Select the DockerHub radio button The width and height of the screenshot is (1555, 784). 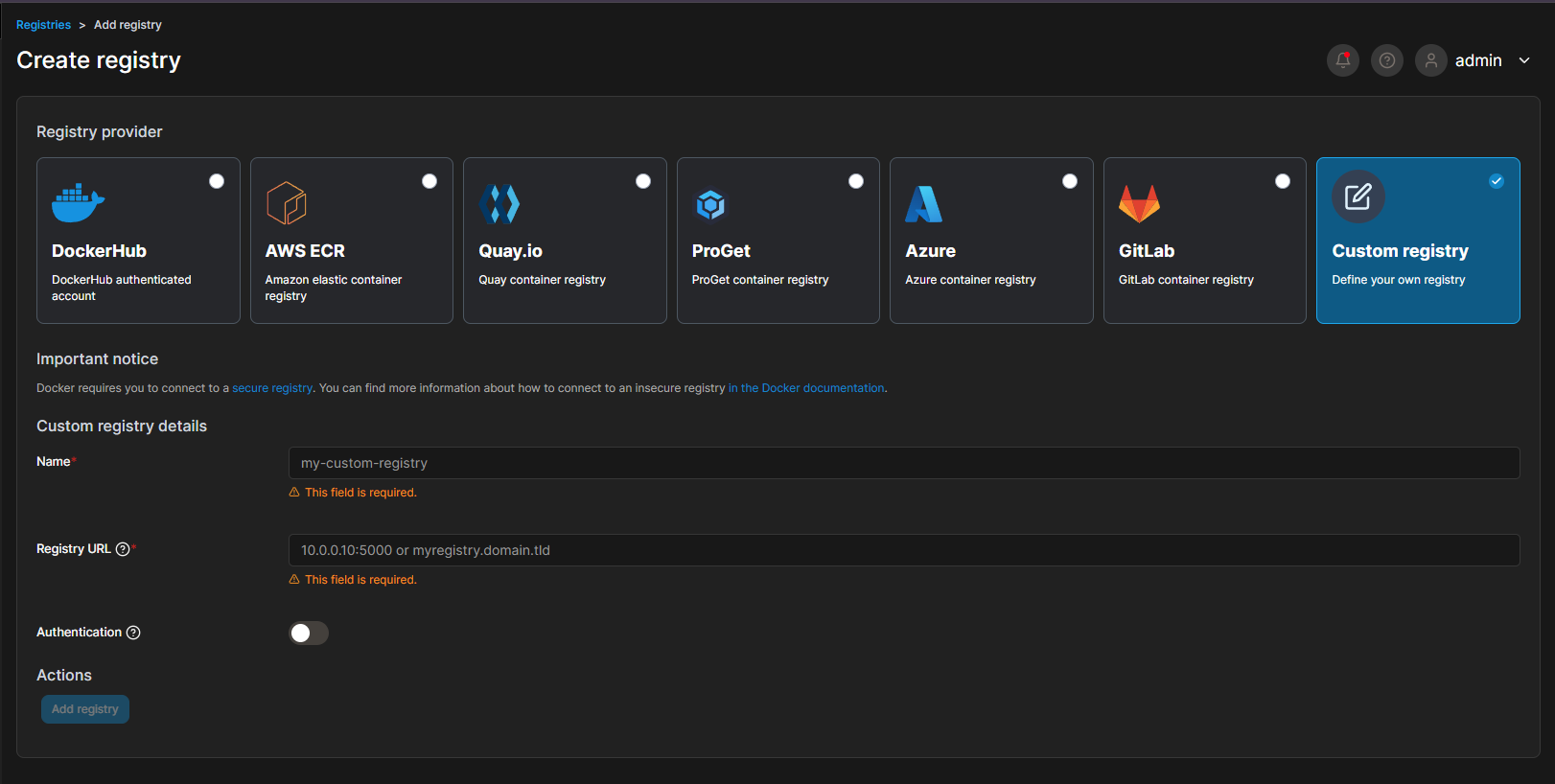(217, 181)
